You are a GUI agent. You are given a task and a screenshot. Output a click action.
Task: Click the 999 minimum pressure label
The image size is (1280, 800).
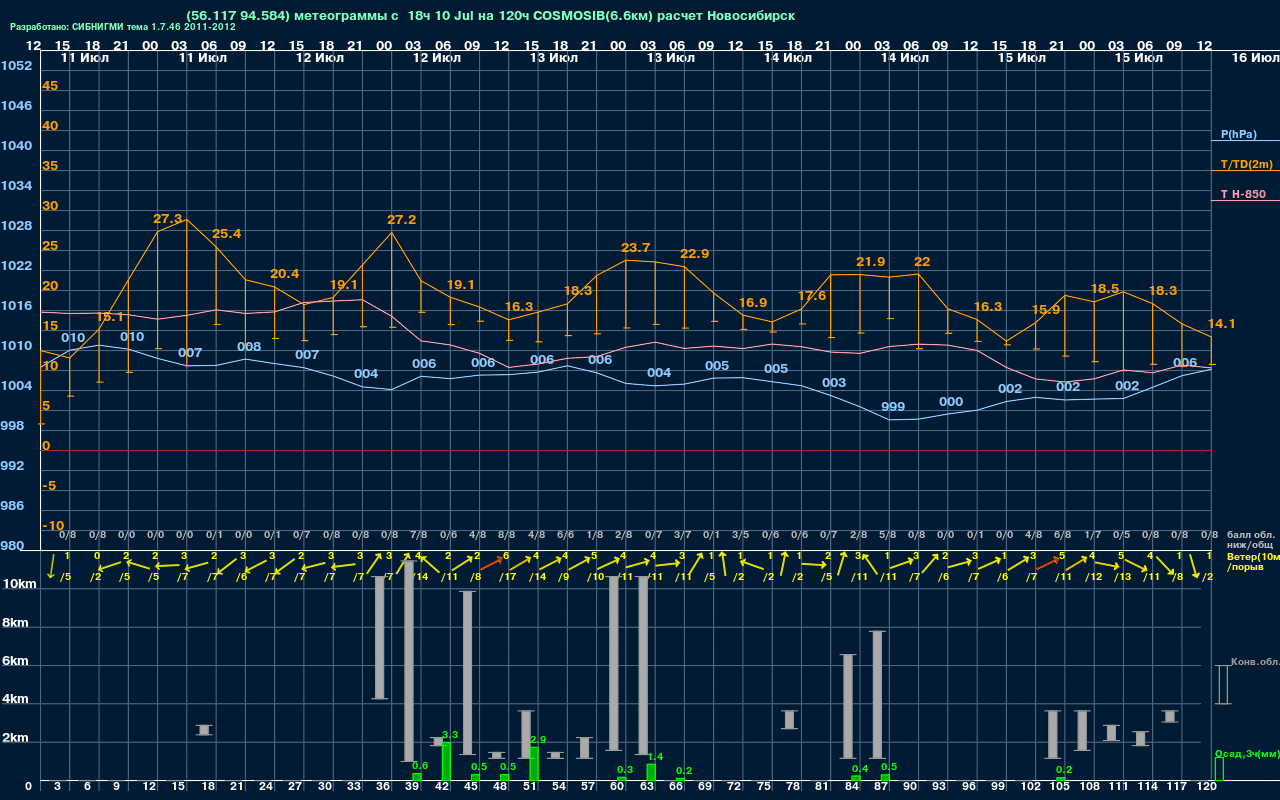pyautogui.click(x=892, y=407)
